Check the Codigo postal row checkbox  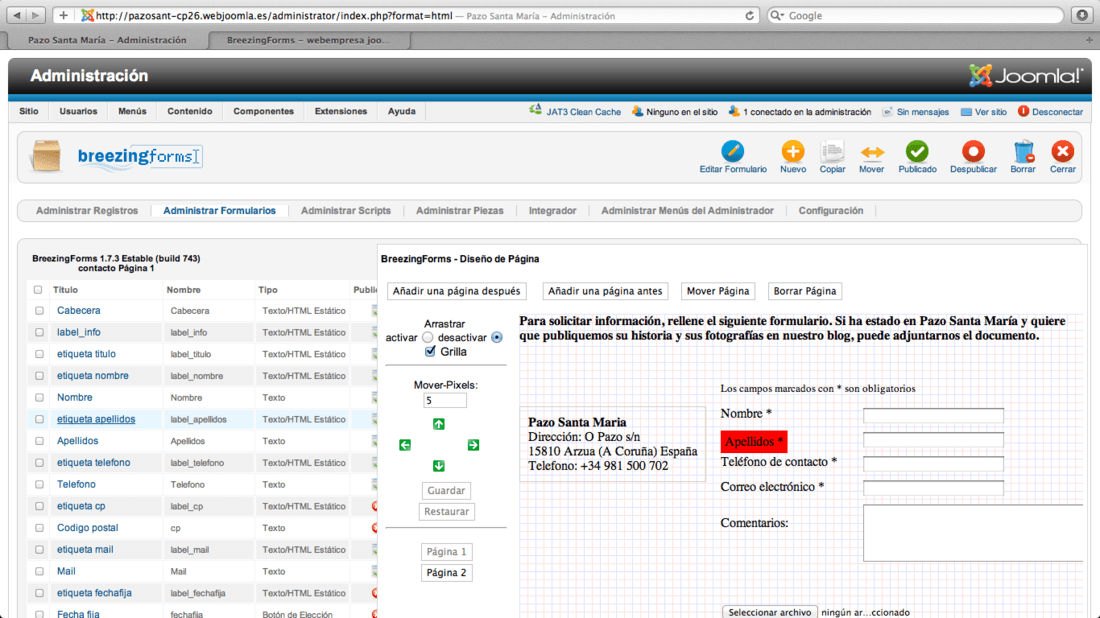[39, 528]
